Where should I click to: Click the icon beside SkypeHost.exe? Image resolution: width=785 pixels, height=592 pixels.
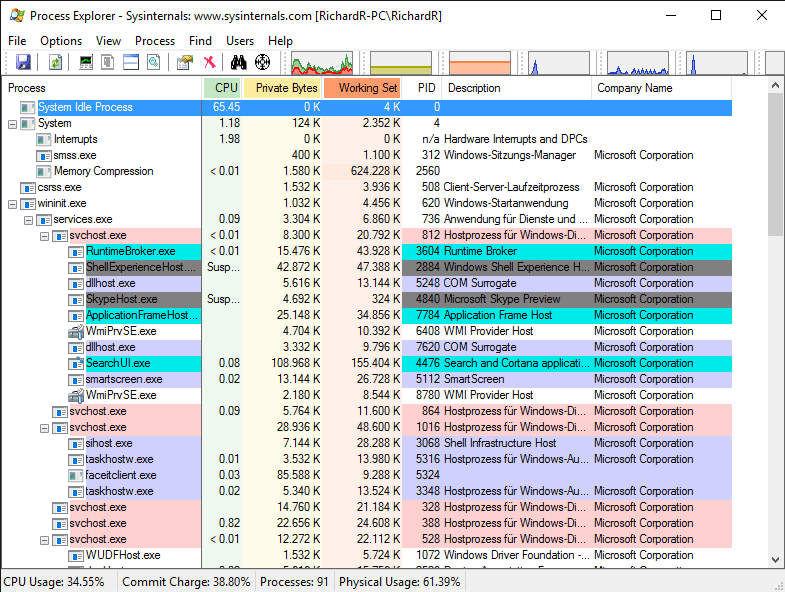pyautogui.click(x=76, y=300)
